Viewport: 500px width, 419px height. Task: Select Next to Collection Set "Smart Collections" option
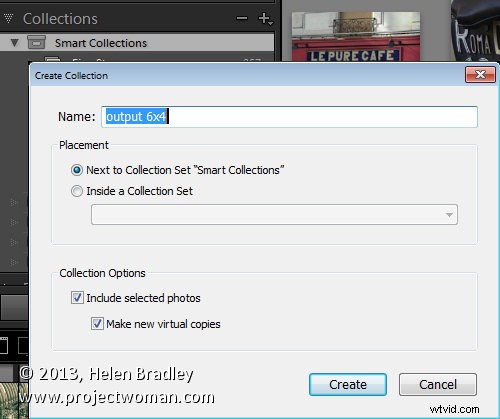(x=77, y=170)
